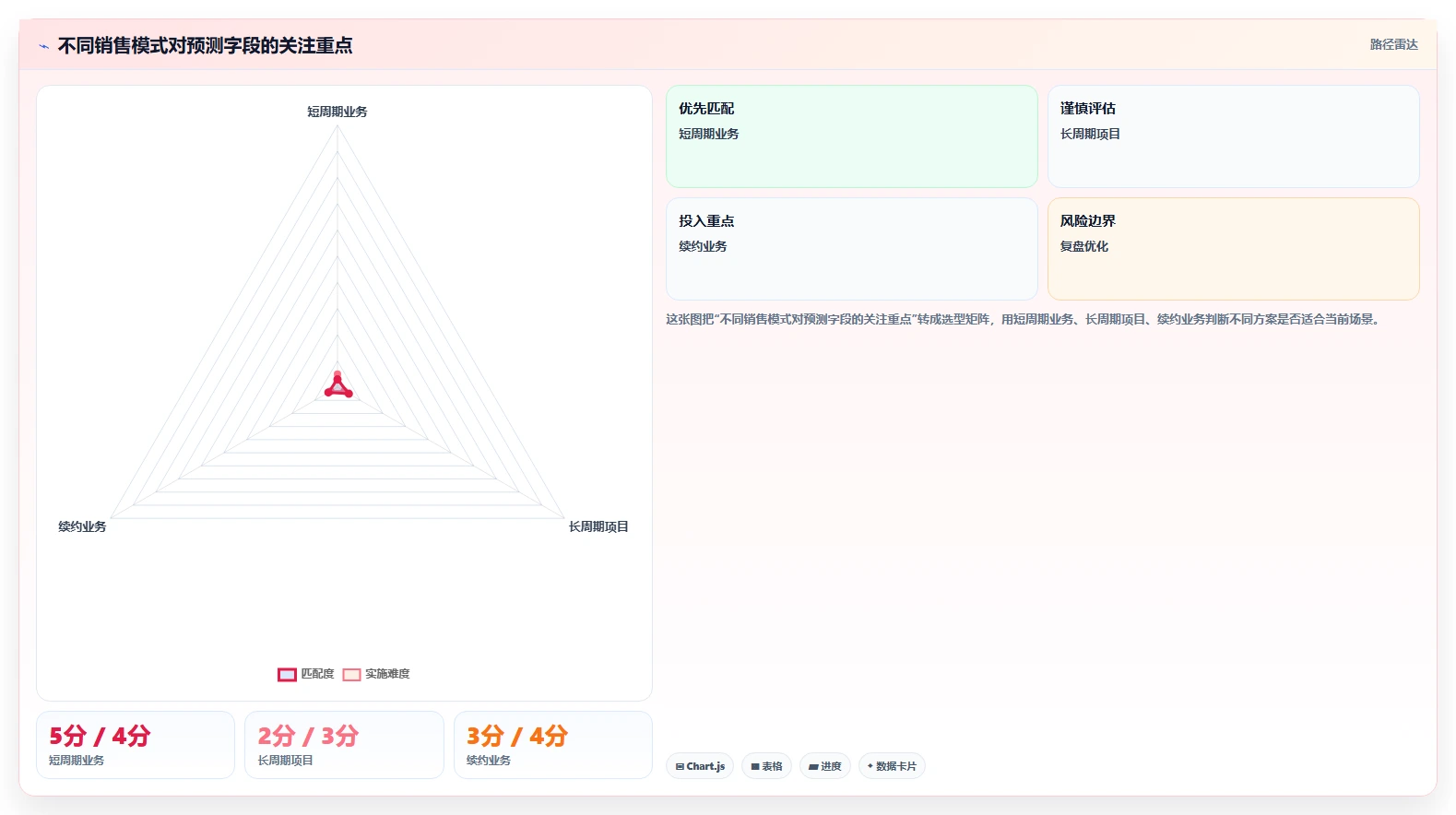Click the 短周期业务 radar axis label
This screenshot has width=1456, height=815.
(x=337, y=112)
